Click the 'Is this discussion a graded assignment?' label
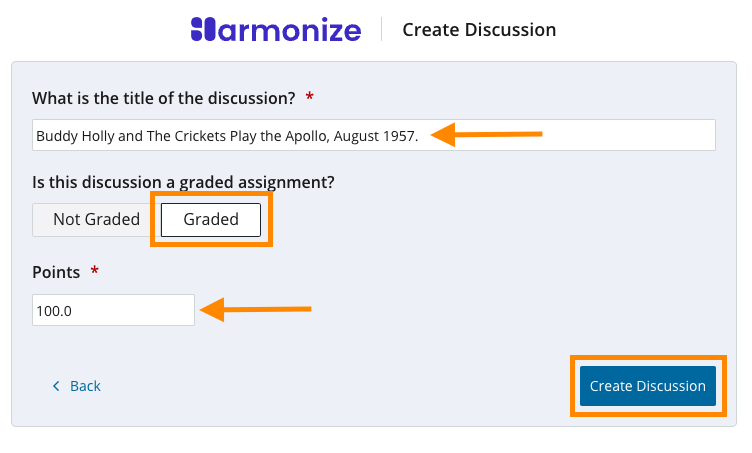This screenshot has height=453, width=752. point(183,183)
